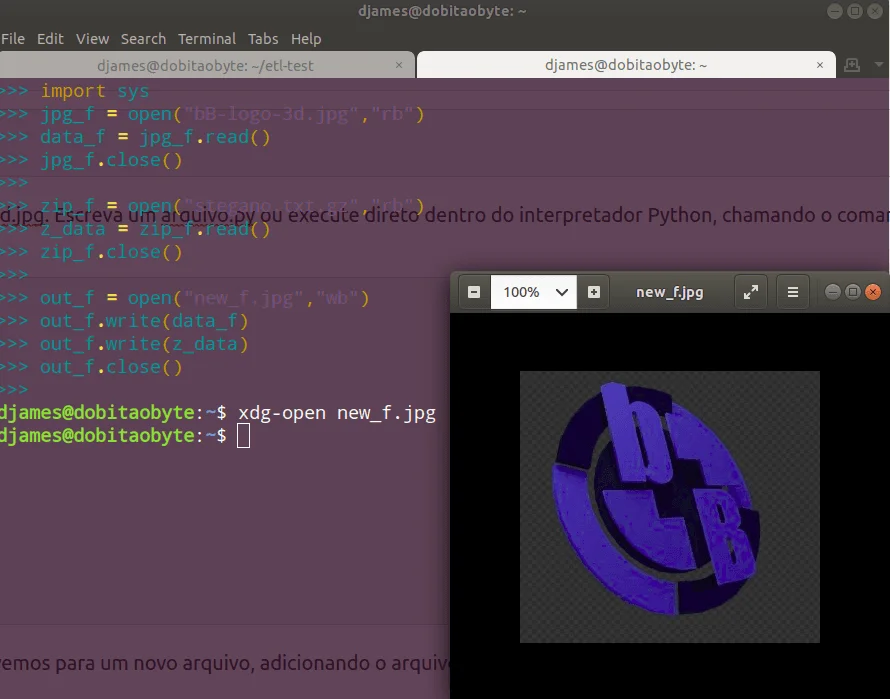Close the active home directory tab
890x699 pixels.
[x=820, y=65]
